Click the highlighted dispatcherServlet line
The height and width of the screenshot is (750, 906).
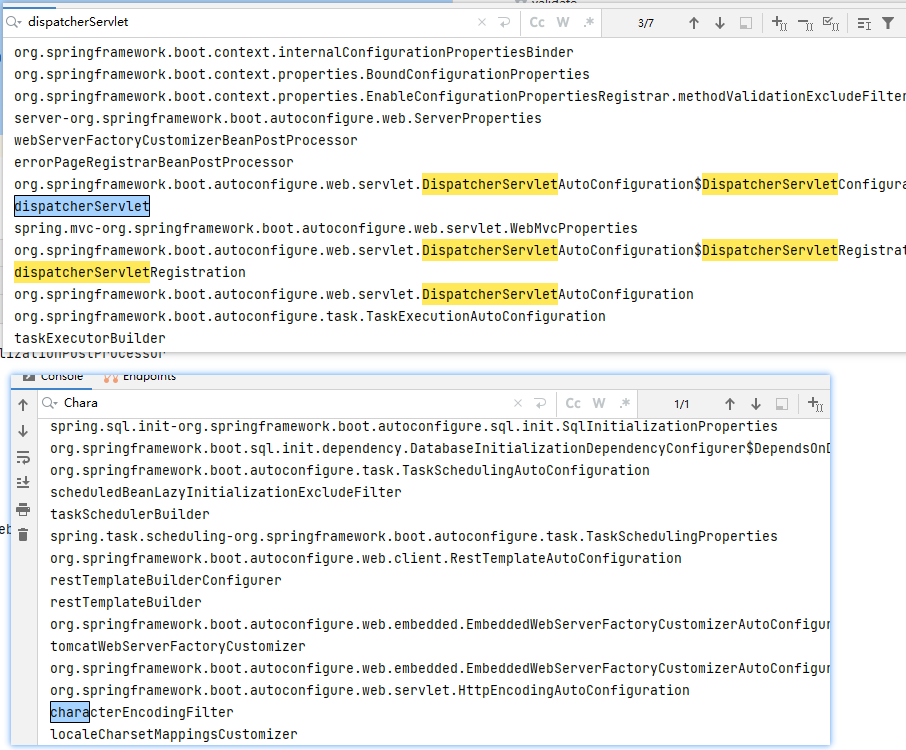[82, 206]
